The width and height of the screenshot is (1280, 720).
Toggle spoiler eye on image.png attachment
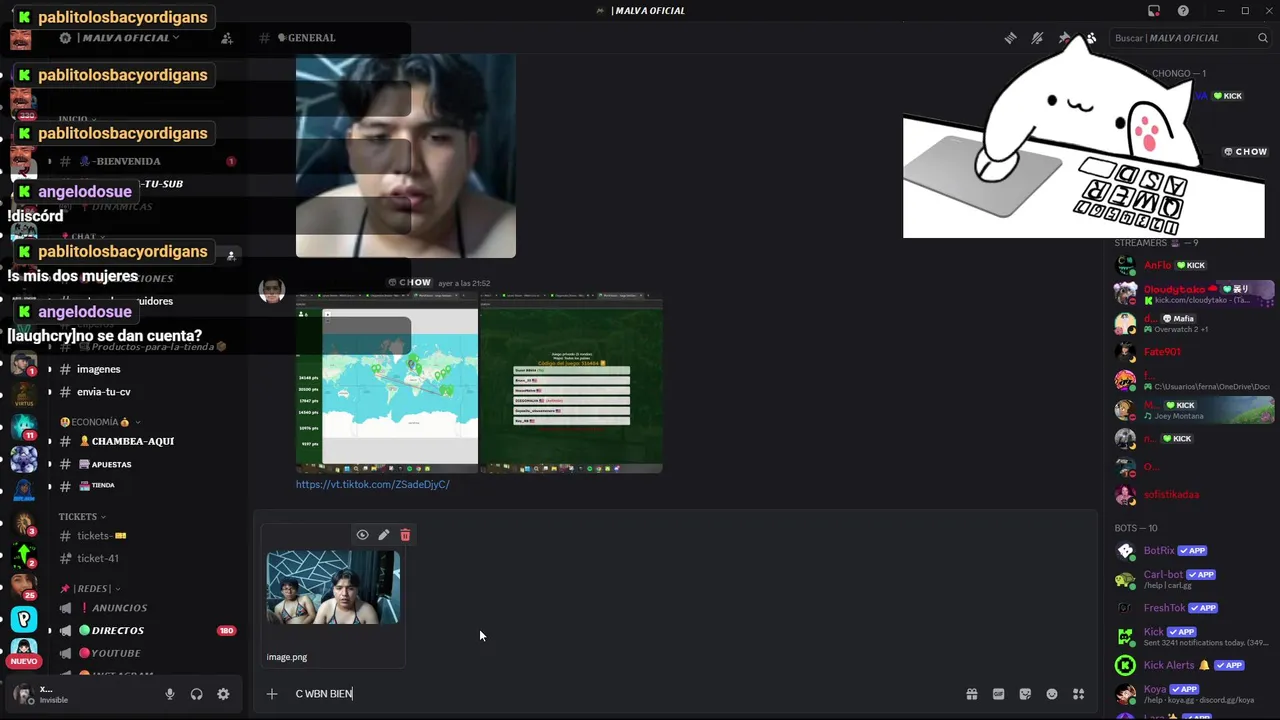coord(362,535)
